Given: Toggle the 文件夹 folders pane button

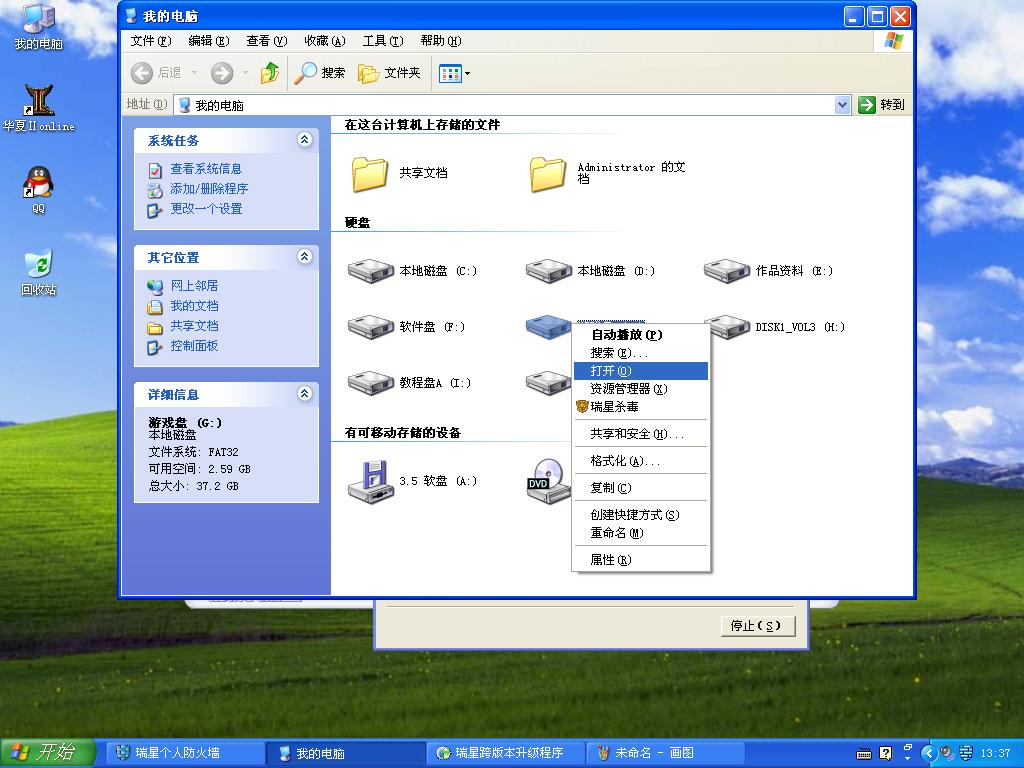Looking at the screenshot, I should coord(389,73).
